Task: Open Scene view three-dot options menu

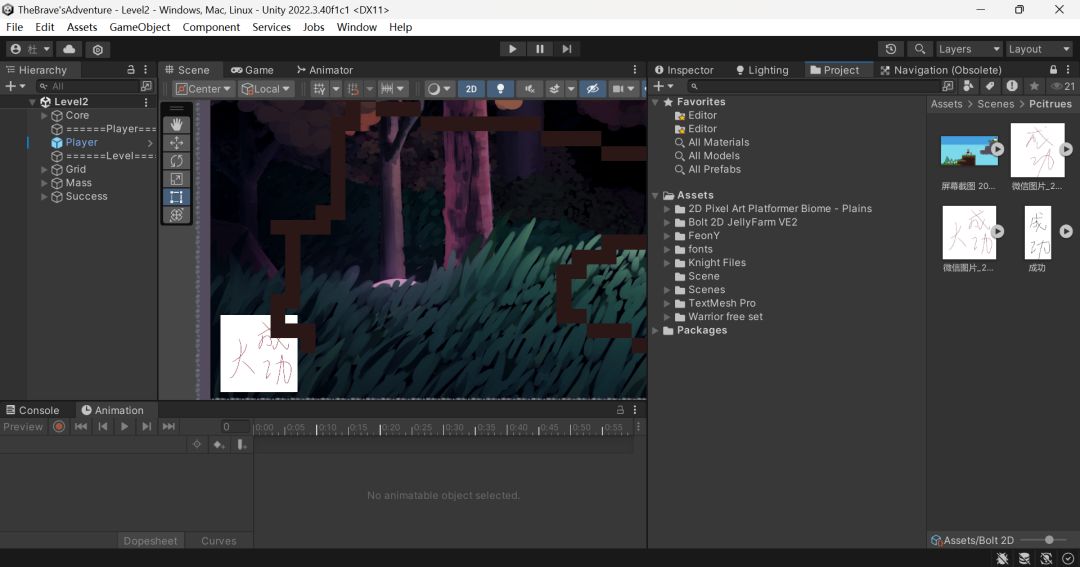Action: click(x=635, y=70)
